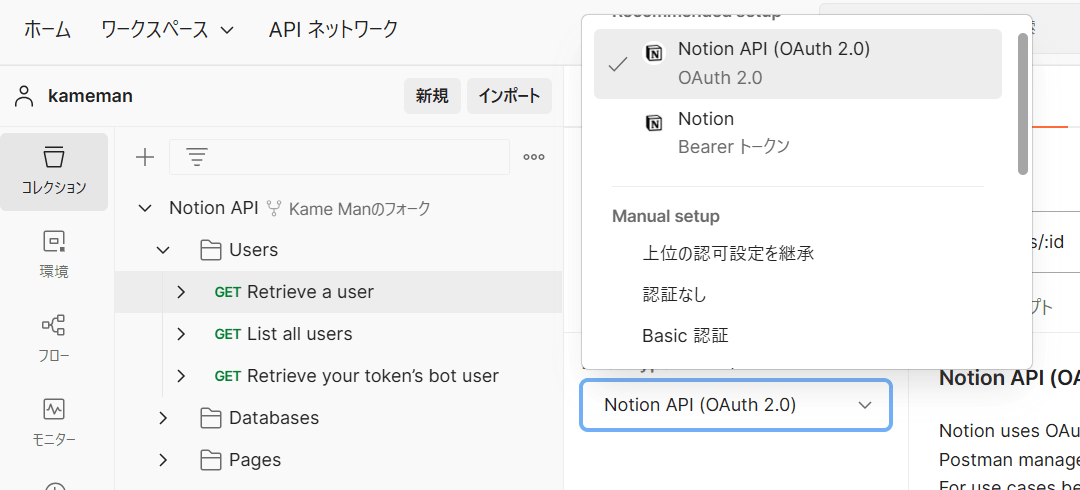Select Notion API (OAuth 2.0) option
Viewport: 1080px width, 490px height.
click(798, 64)
